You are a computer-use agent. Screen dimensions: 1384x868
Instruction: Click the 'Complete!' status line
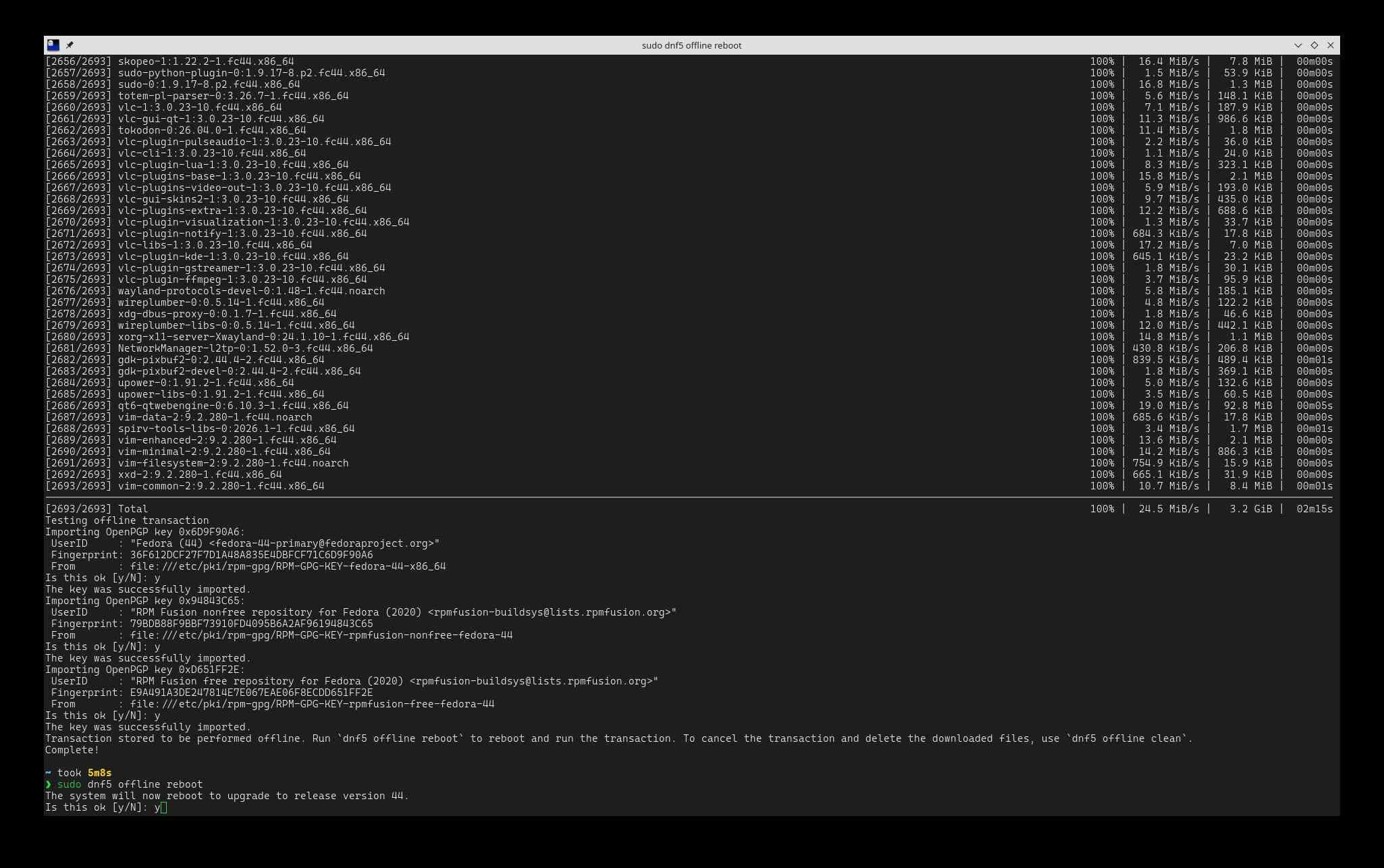point(72,750)
